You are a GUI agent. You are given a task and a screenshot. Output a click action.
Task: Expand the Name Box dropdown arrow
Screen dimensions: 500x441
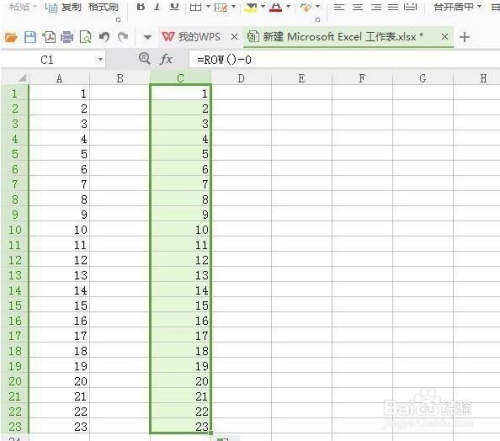click(100, 60)
